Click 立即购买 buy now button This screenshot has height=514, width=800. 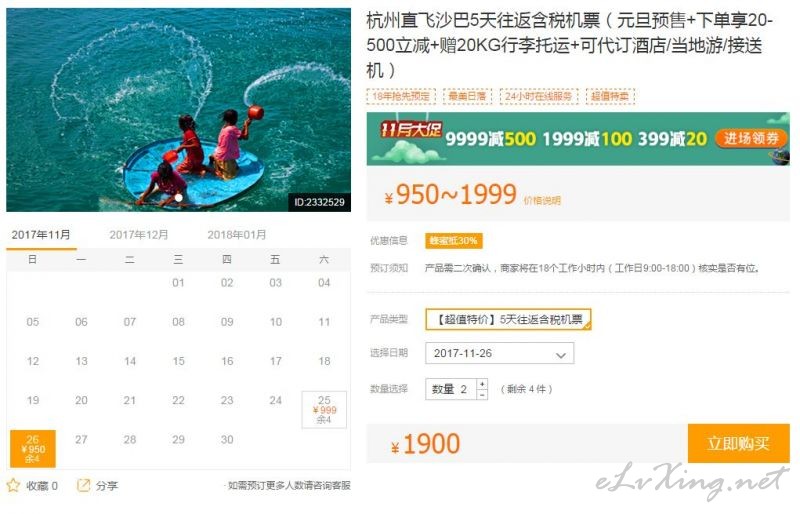pyautogui.click(x=738, y=443)
